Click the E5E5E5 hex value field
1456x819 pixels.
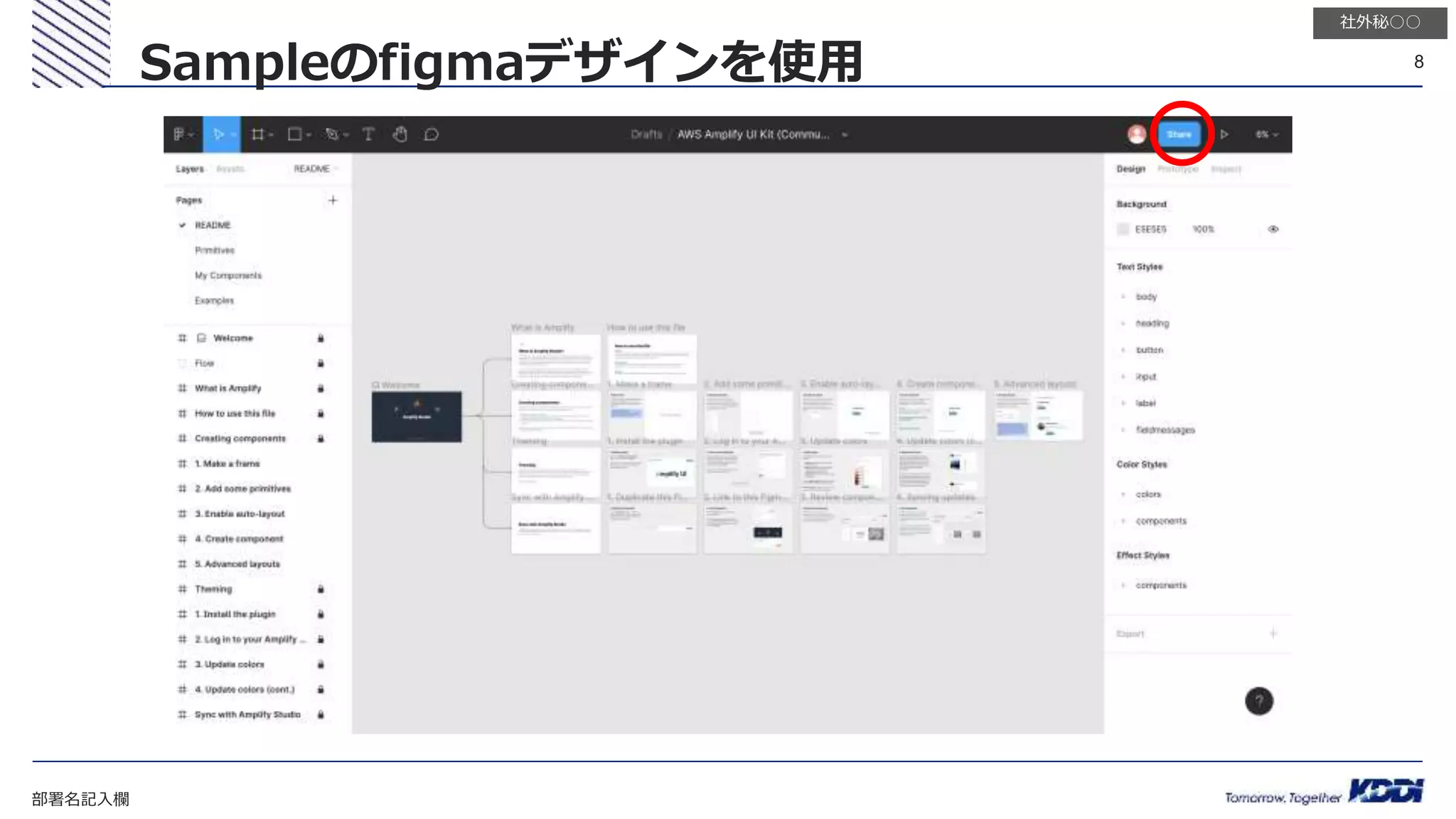pyautogui.click(x=1151, y=230)
